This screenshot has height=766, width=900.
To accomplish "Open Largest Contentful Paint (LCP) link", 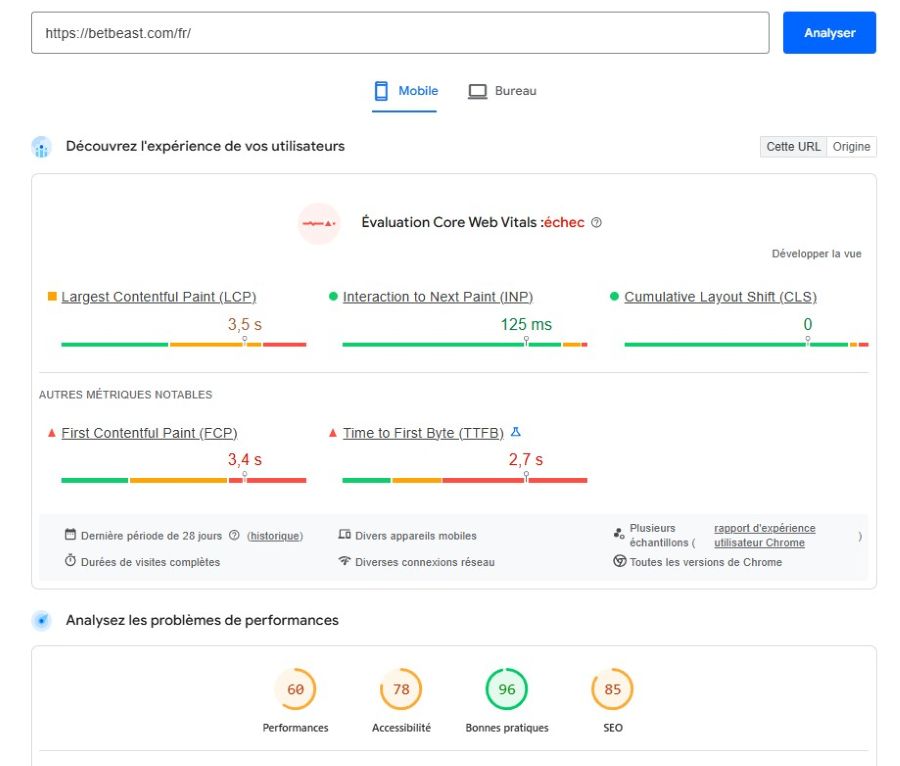I will [158, 297].
